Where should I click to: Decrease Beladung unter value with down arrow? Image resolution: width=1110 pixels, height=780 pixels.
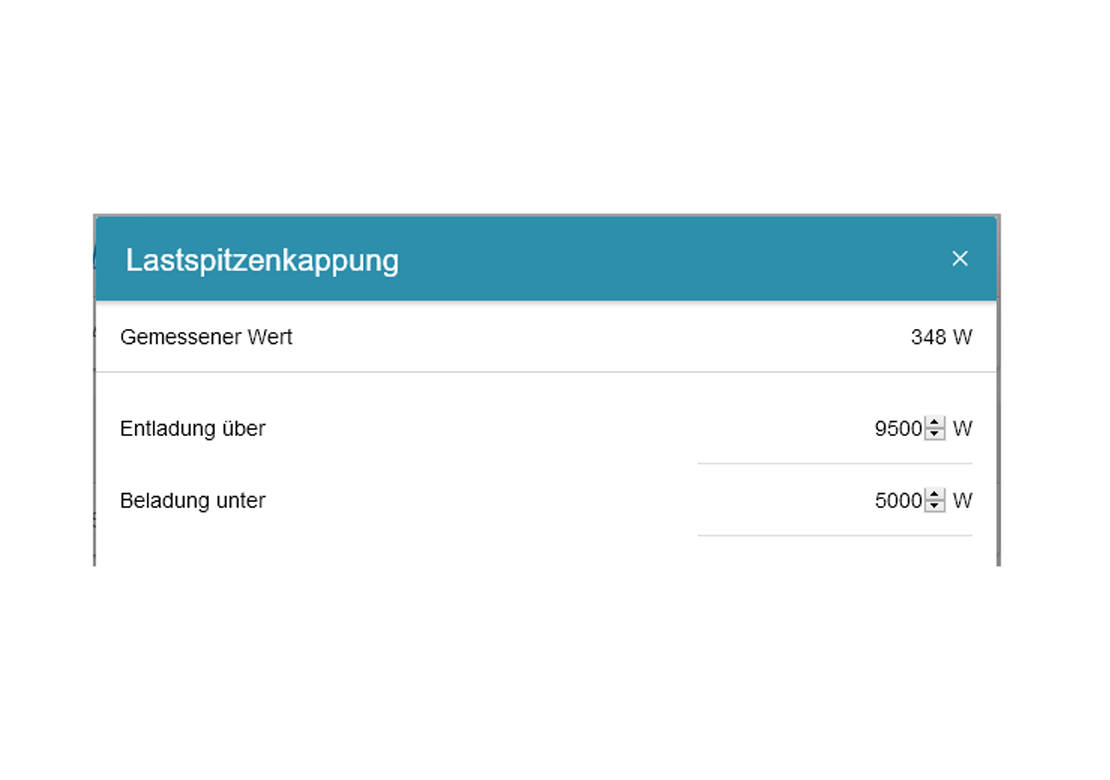935,506
